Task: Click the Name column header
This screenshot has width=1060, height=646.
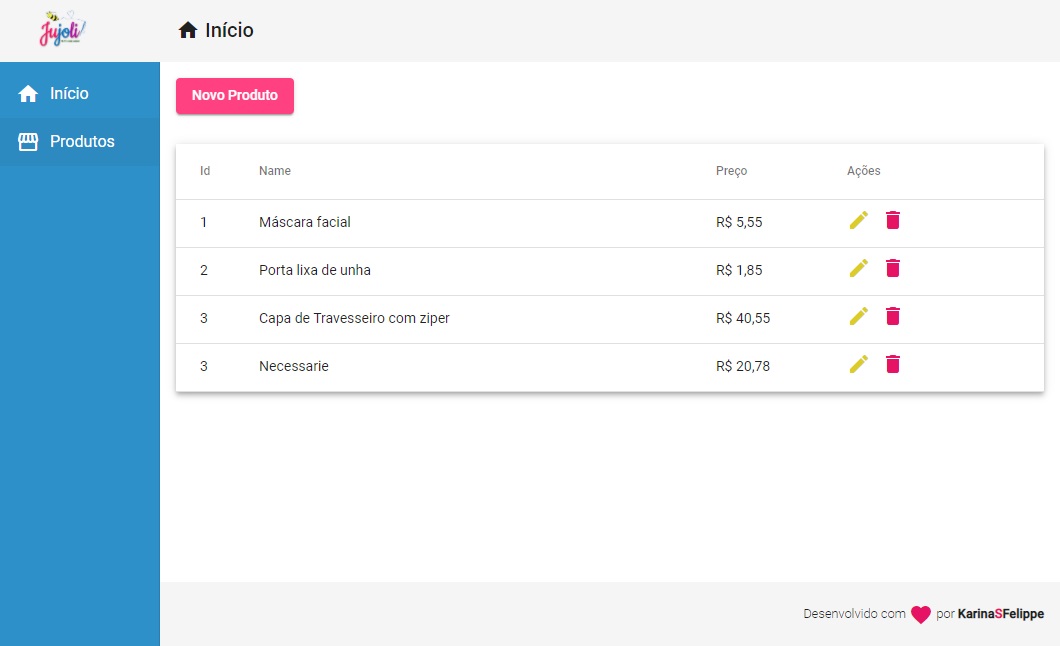Action: (x=274, y=171)
